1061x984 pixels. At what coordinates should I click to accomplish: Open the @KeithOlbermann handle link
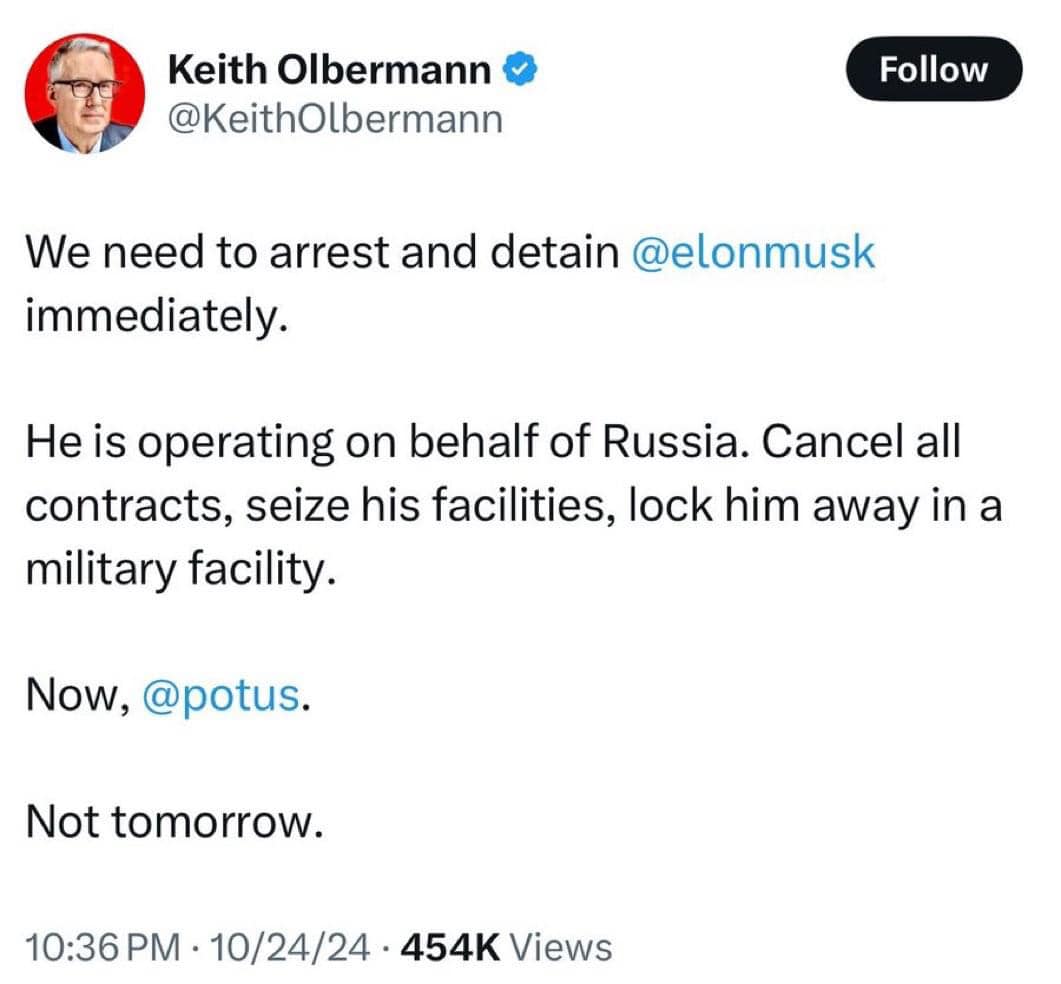point(335,120)
